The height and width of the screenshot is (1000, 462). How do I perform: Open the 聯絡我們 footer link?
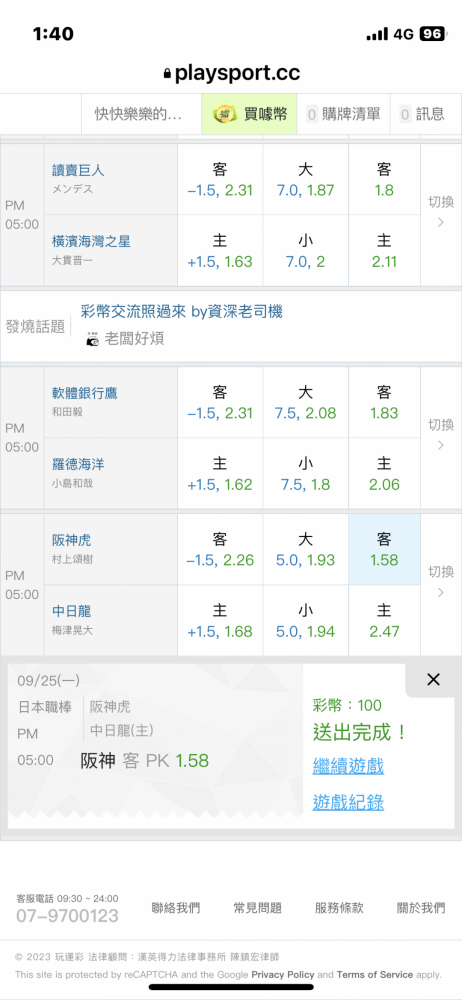[175, 908]
